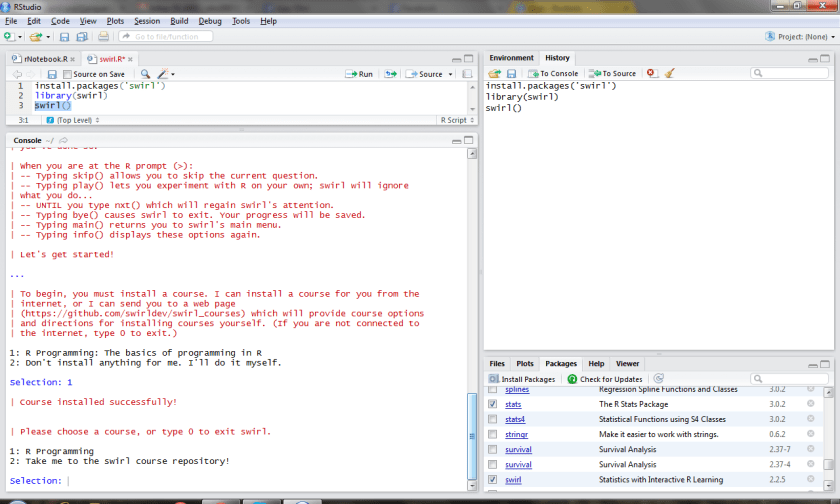Image resolution: width=840 pixels, height=504 pixels.
Task: Save history with the disk icon
Action: pos(511,73)
